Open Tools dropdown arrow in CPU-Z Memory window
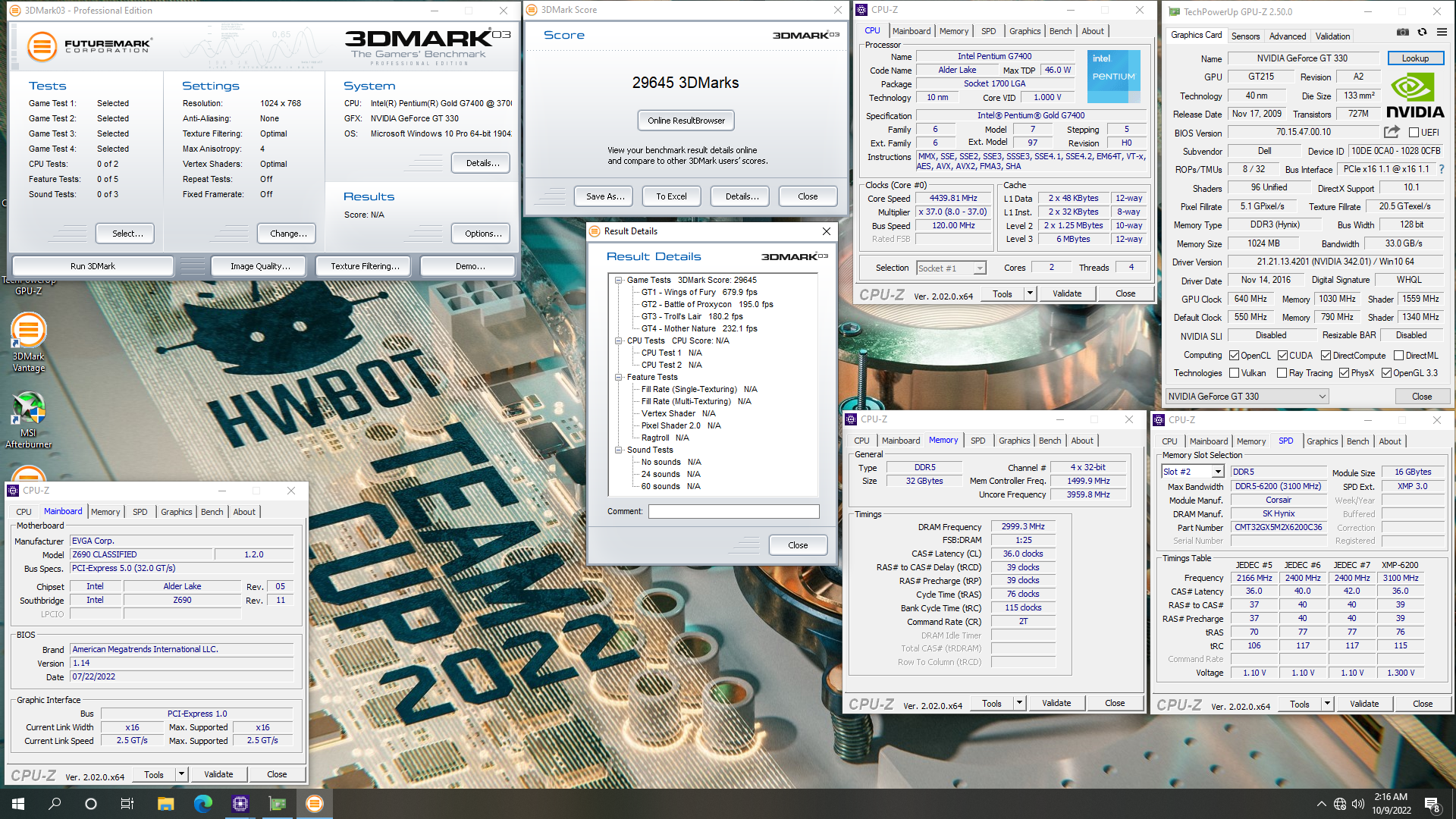Image resolution: width=1456 pixels, height=819 pixels. [x=1019, y=703]
